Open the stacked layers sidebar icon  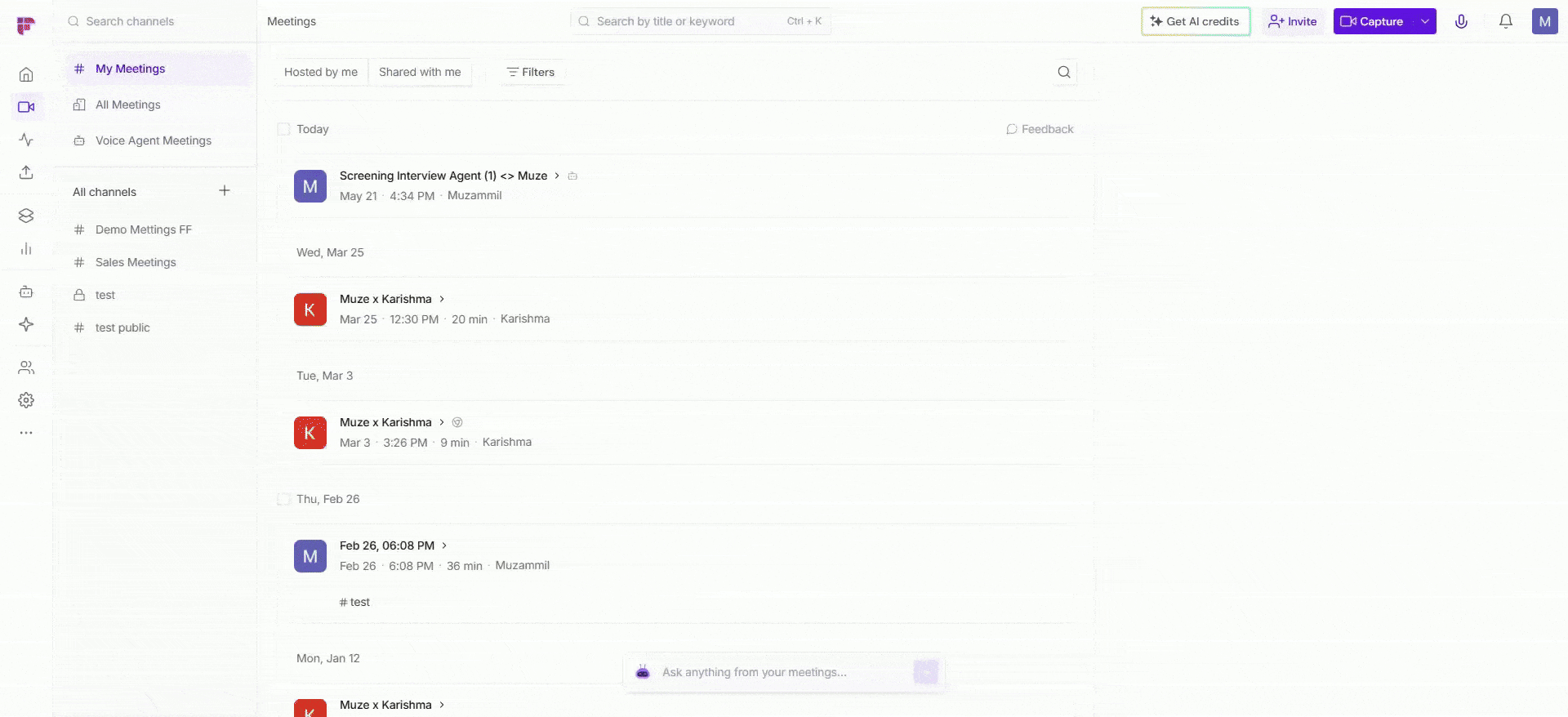click(26, 216)
